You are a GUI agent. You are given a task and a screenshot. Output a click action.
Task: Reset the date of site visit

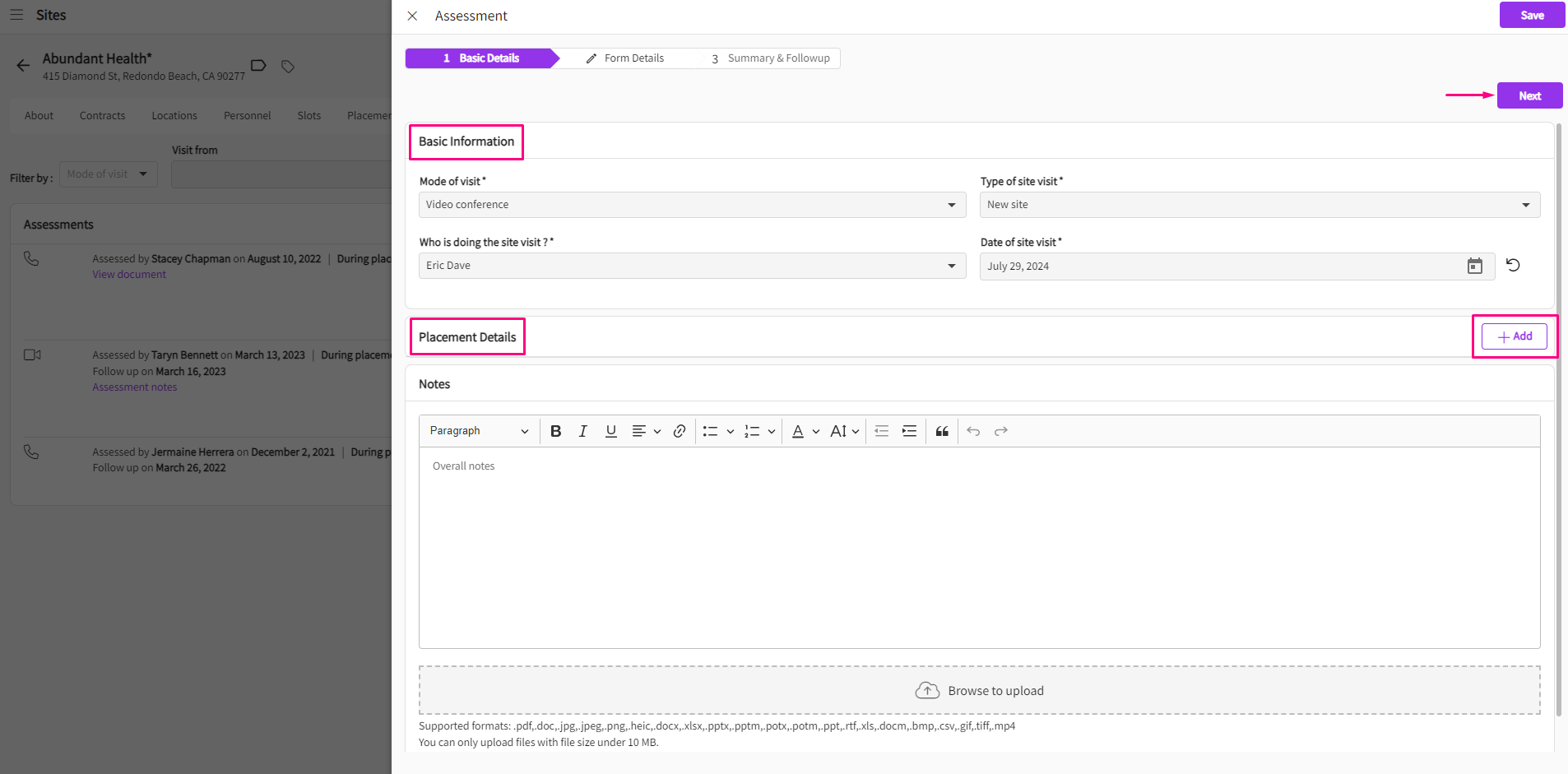point(1513,265)
